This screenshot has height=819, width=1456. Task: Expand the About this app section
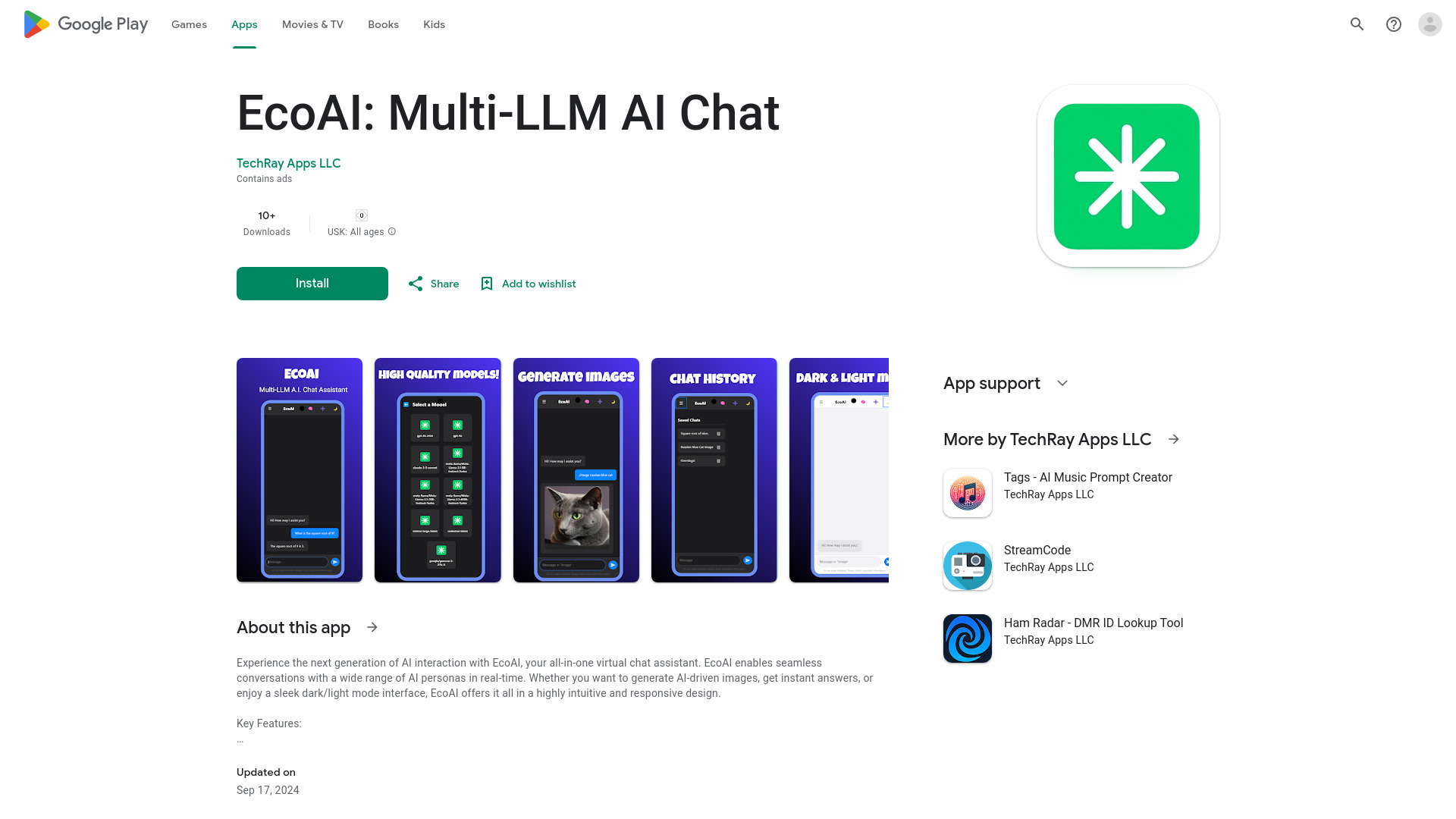[x=371, y=627]
